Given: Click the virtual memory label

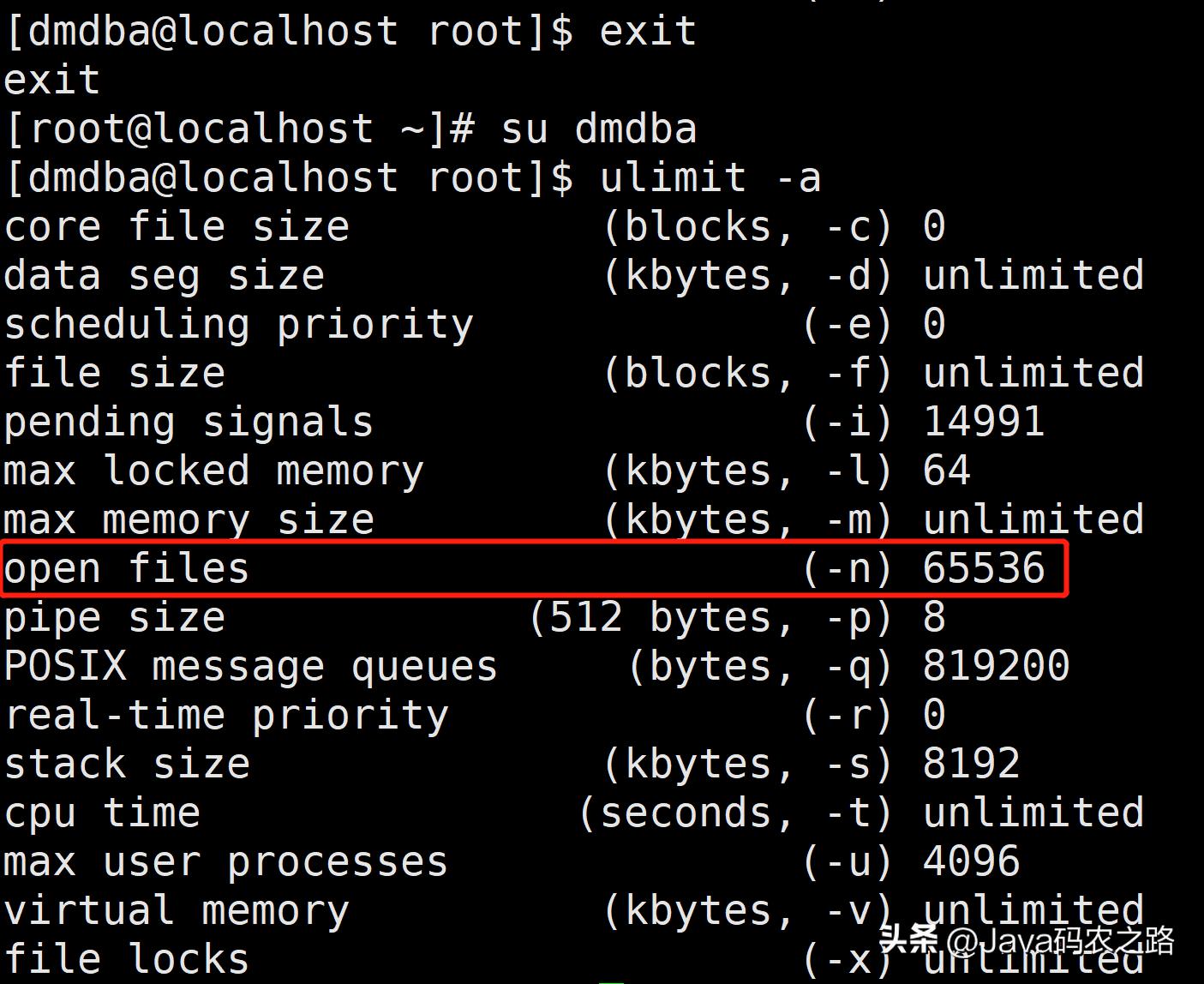Looking at the screenshot, I should [177, 910].
